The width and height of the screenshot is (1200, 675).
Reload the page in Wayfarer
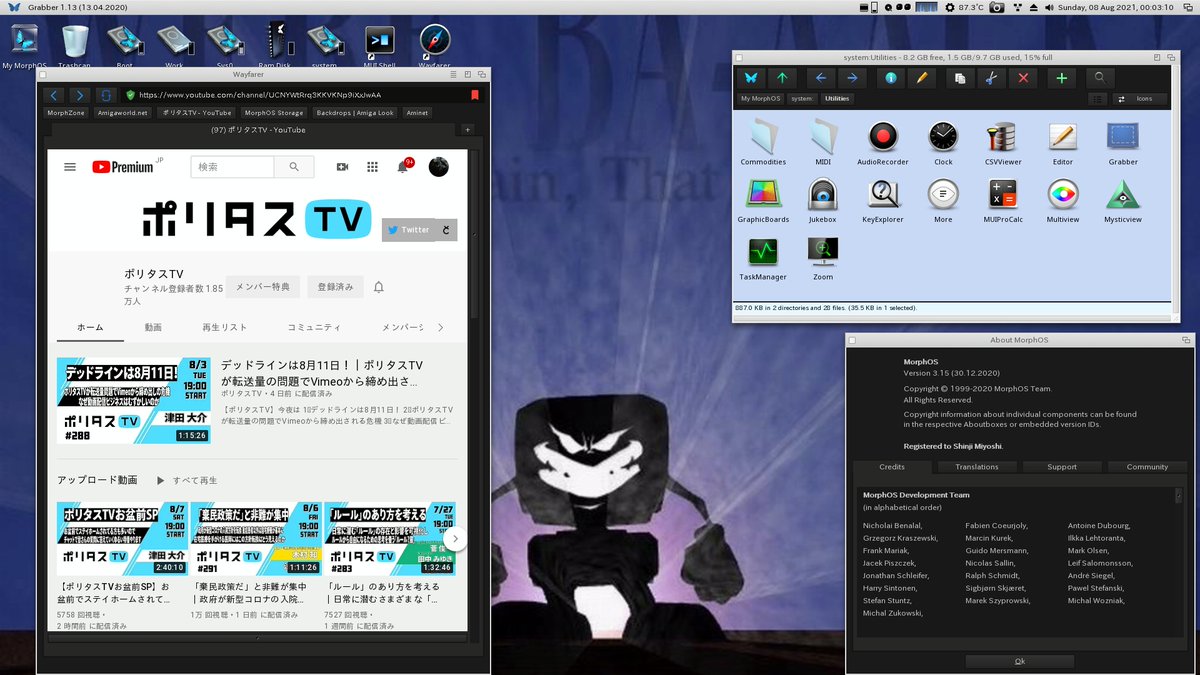pyautogui.click(x=106, y=95)
